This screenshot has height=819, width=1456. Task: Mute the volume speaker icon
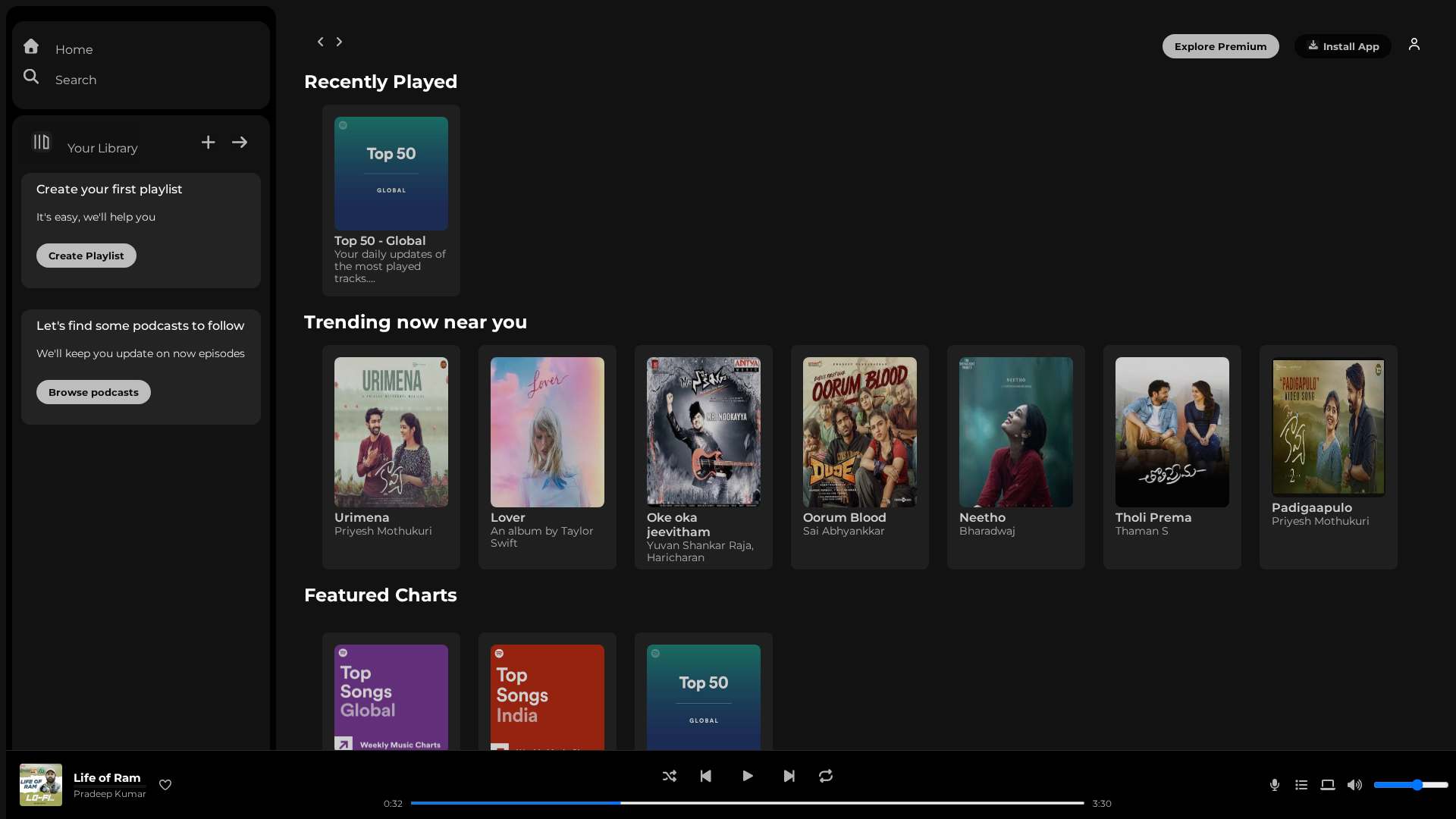tap(1354, 785)
